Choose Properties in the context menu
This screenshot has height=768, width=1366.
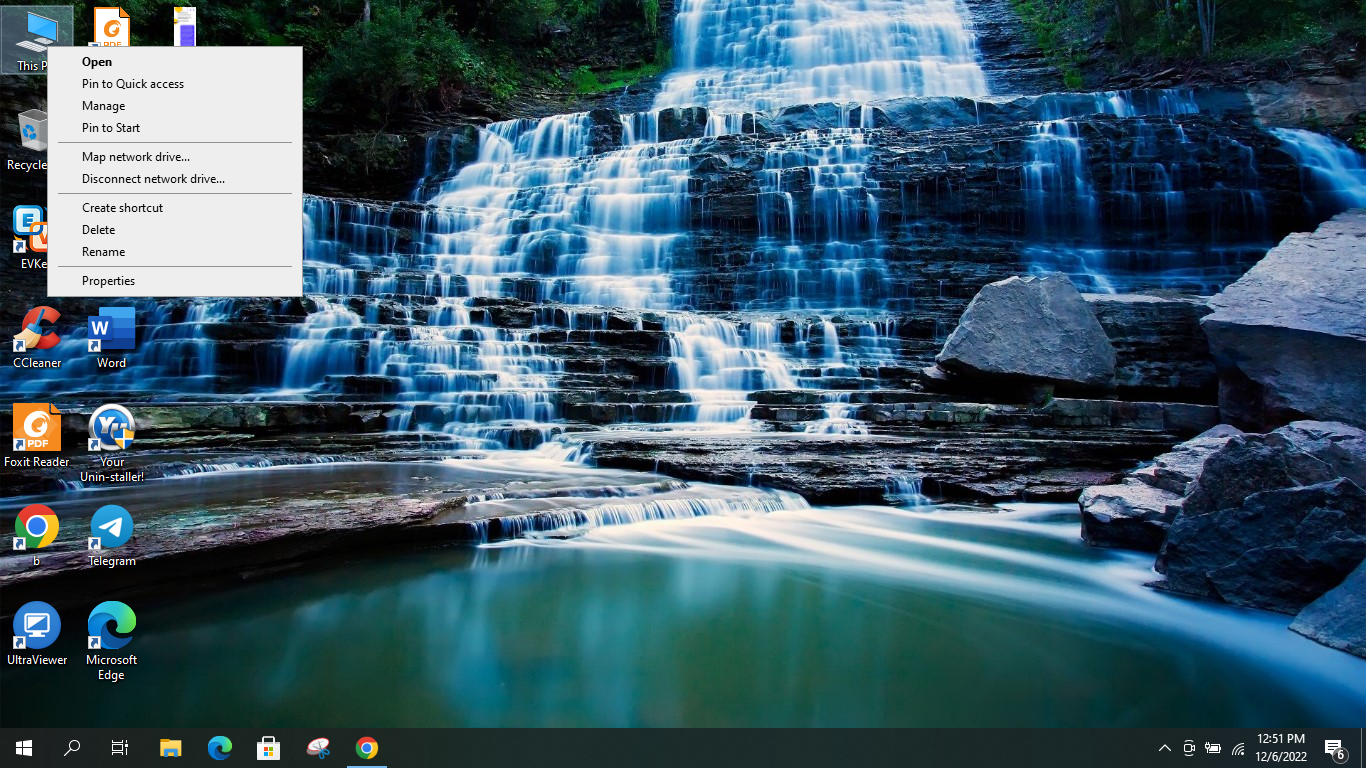tap(108, 281)
